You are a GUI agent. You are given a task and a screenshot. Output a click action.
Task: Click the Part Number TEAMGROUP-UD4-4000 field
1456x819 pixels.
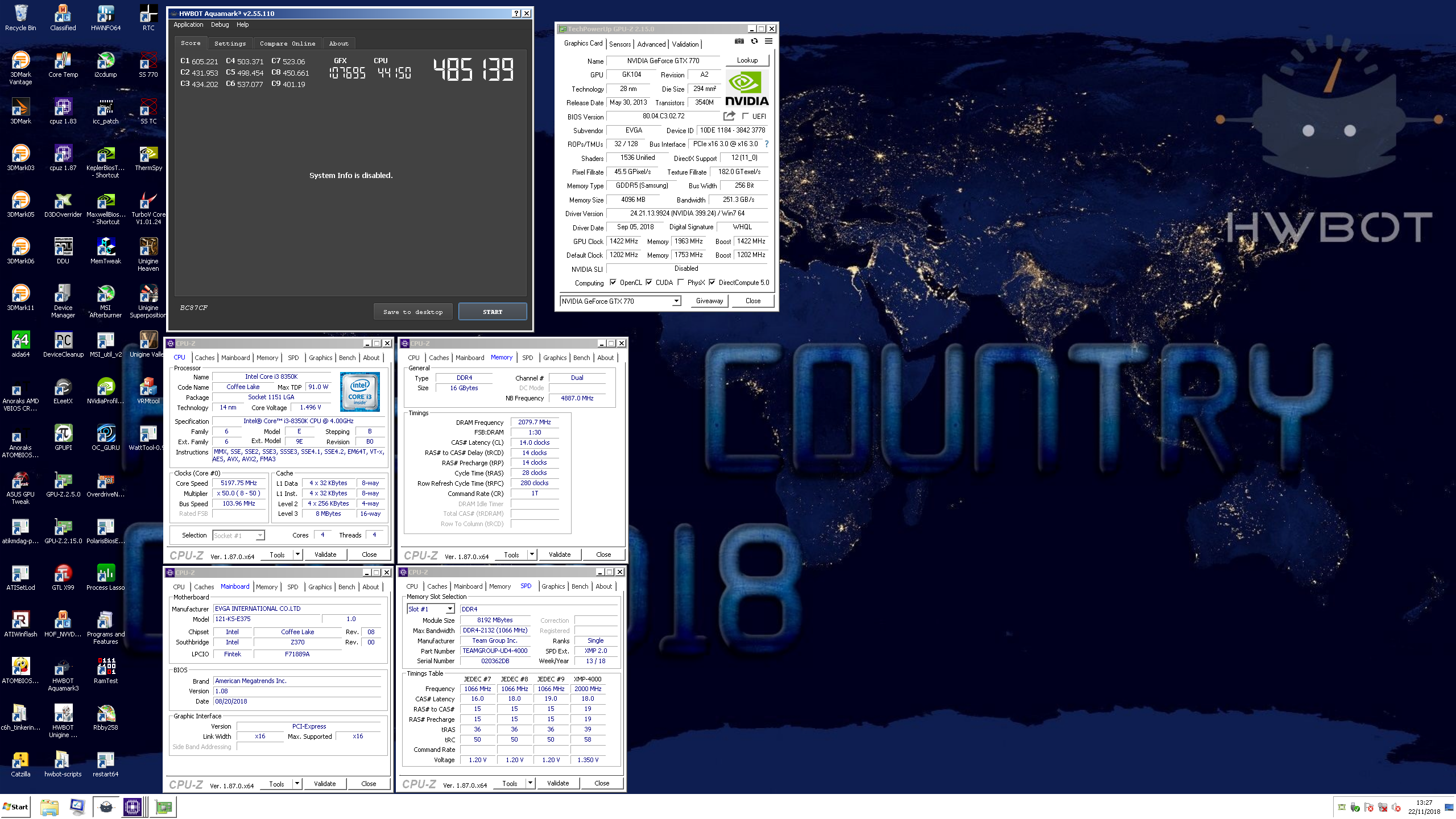[x=495, y=651]
